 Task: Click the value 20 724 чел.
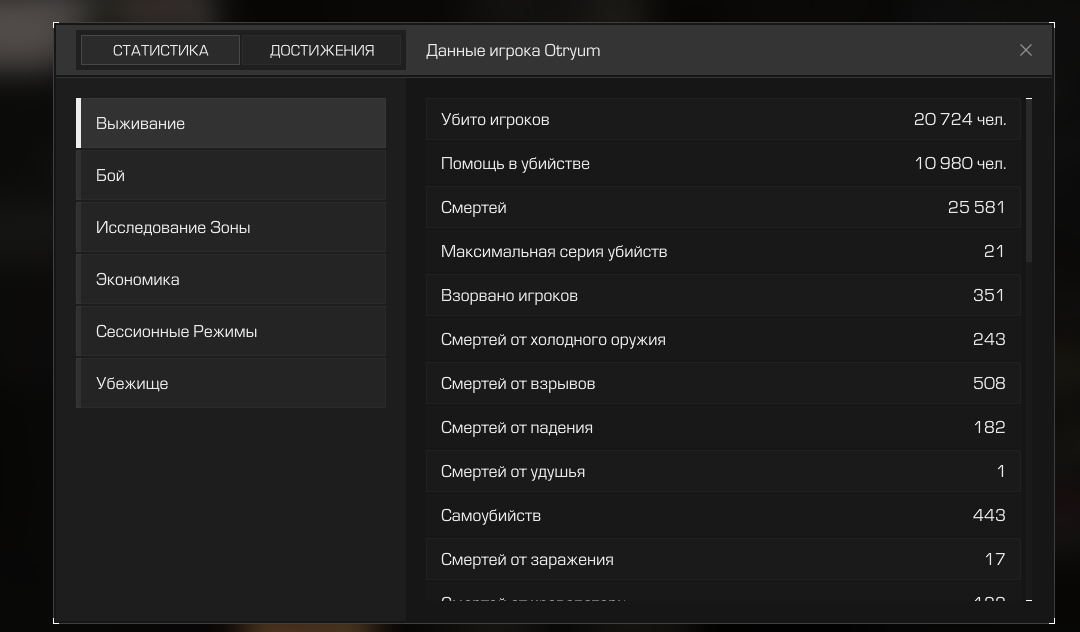pos(960,119)
